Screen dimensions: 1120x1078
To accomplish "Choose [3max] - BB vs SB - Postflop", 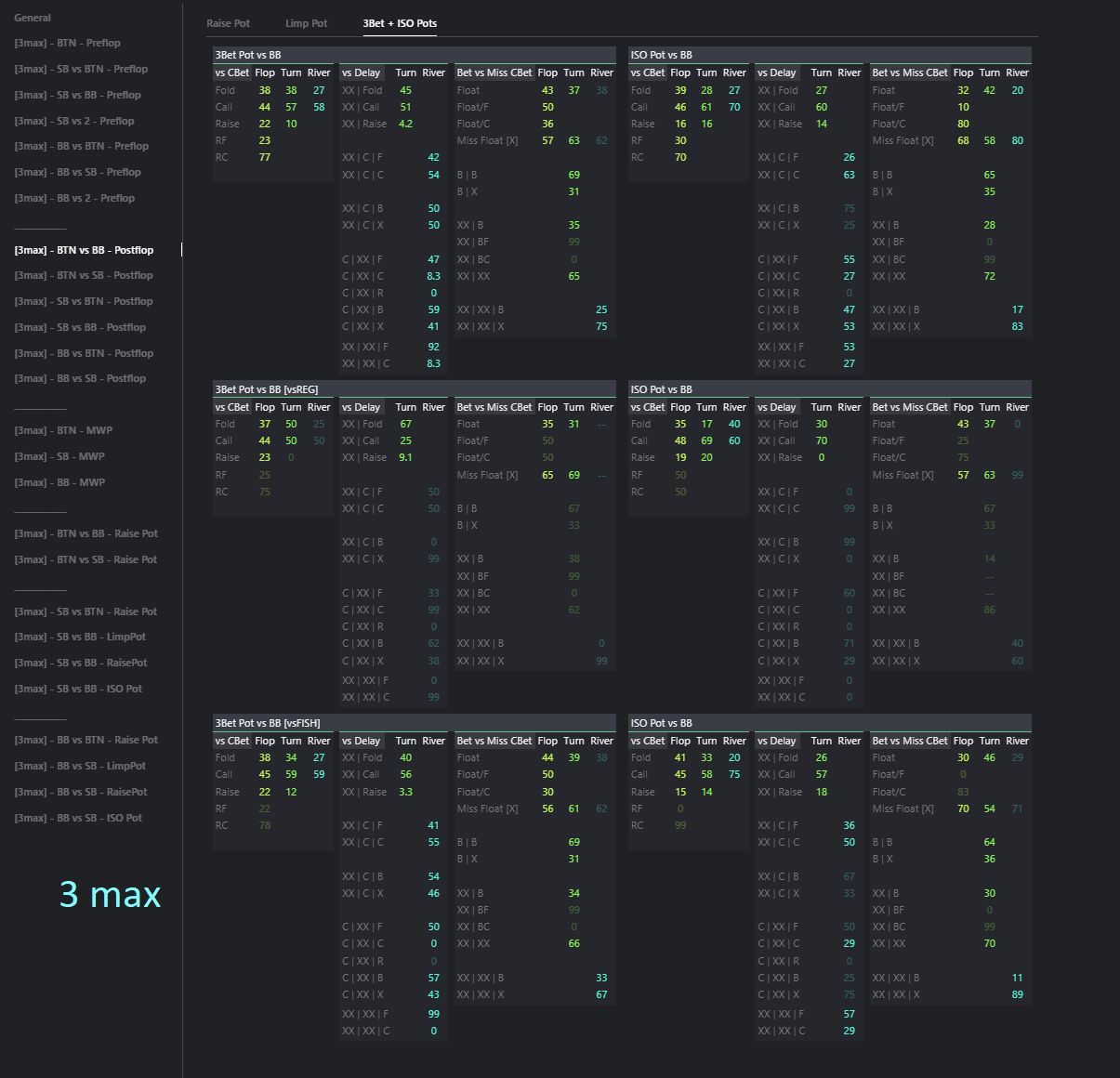I will [x=80, y=378].
